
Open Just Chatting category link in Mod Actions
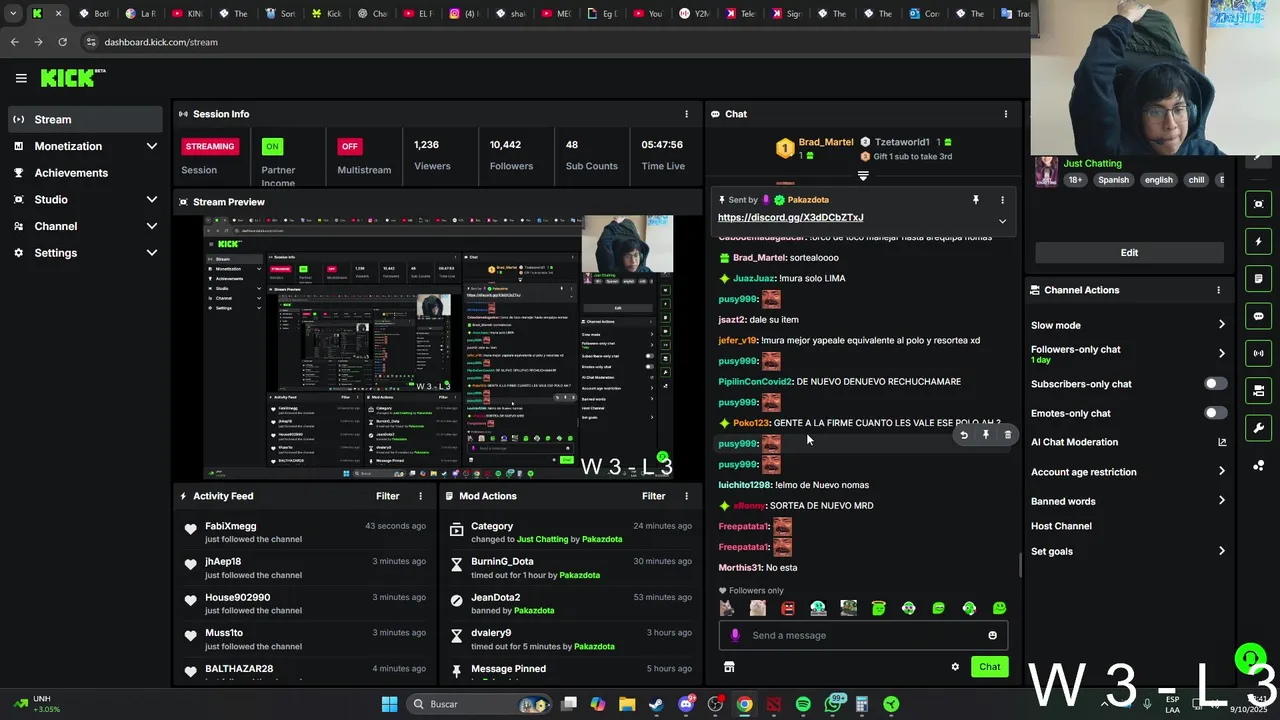(541, 539)
